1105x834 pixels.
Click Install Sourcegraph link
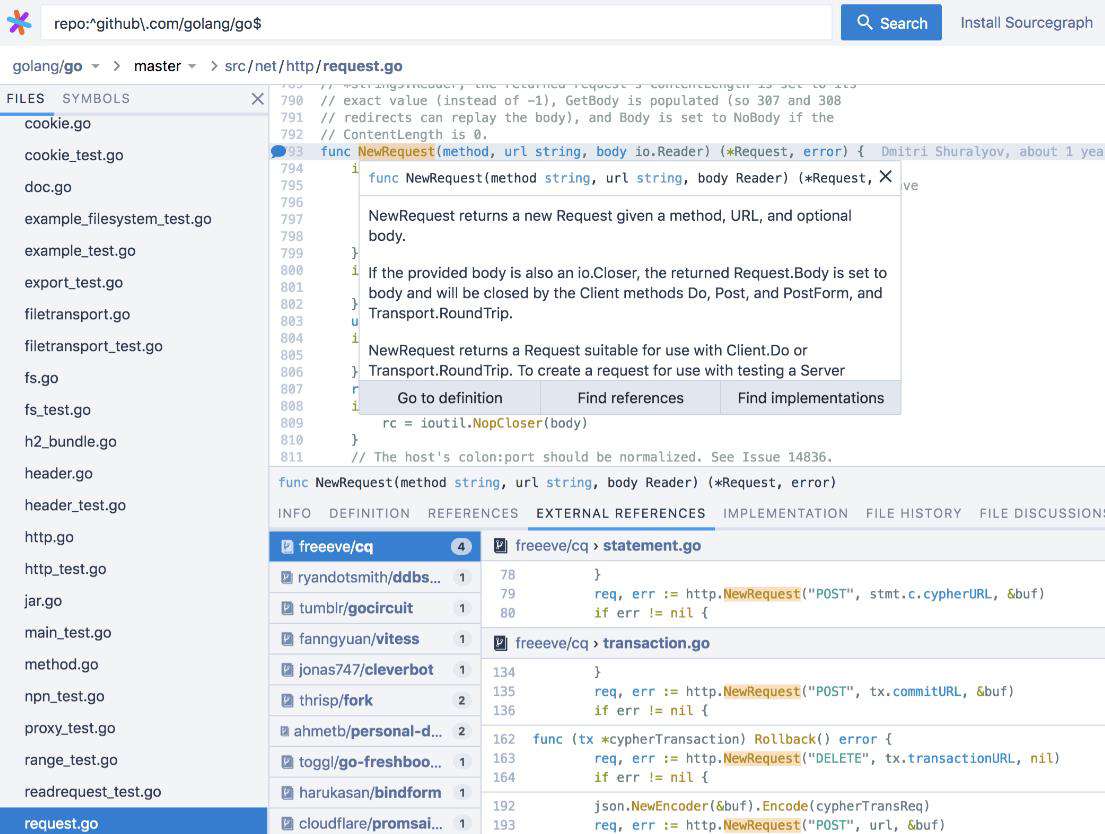[x=1026, y=23]
